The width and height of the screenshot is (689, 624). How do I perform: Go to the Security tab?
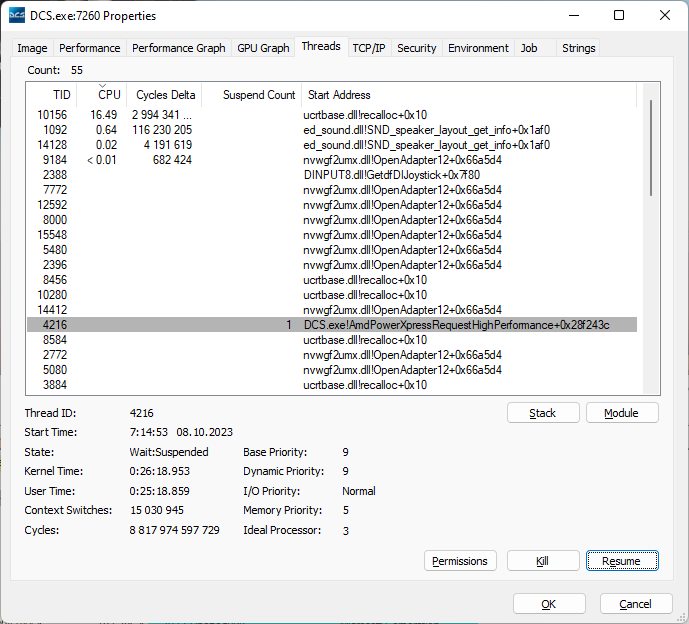click(417, 48)
